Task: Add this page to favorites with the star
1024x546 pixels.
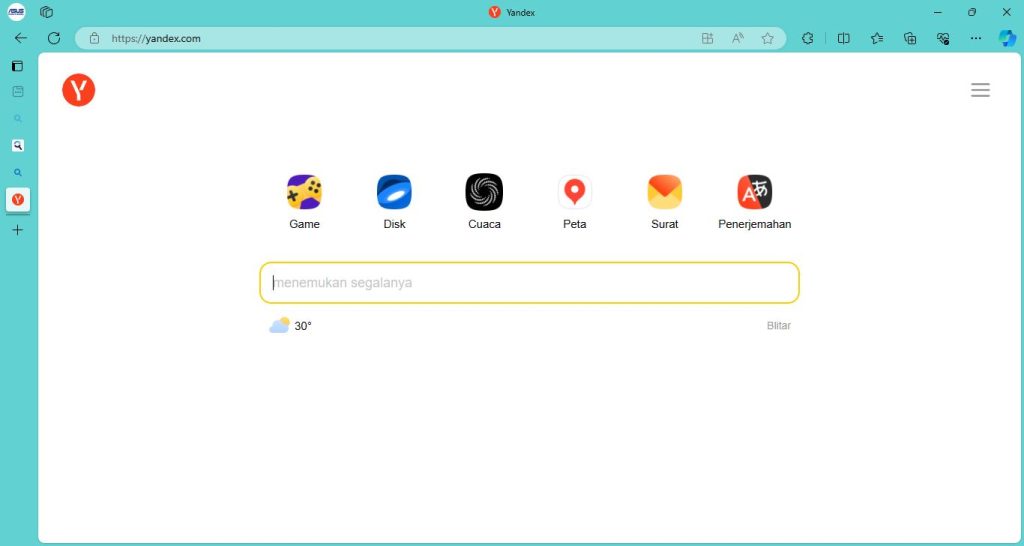Action: click(x=767, y=38)
